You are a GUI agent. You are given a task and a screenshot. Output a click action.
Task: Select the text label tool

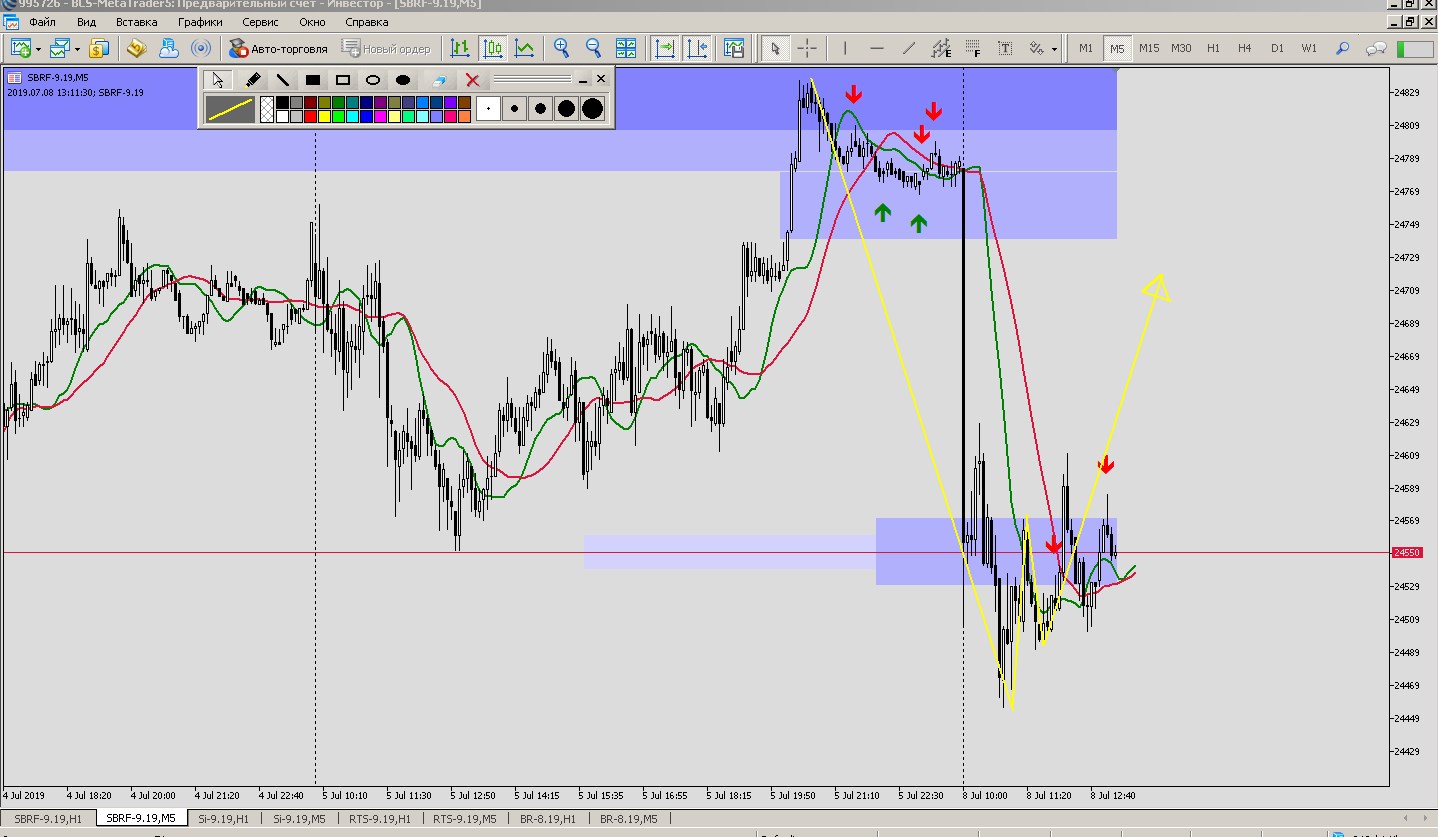1005,48
